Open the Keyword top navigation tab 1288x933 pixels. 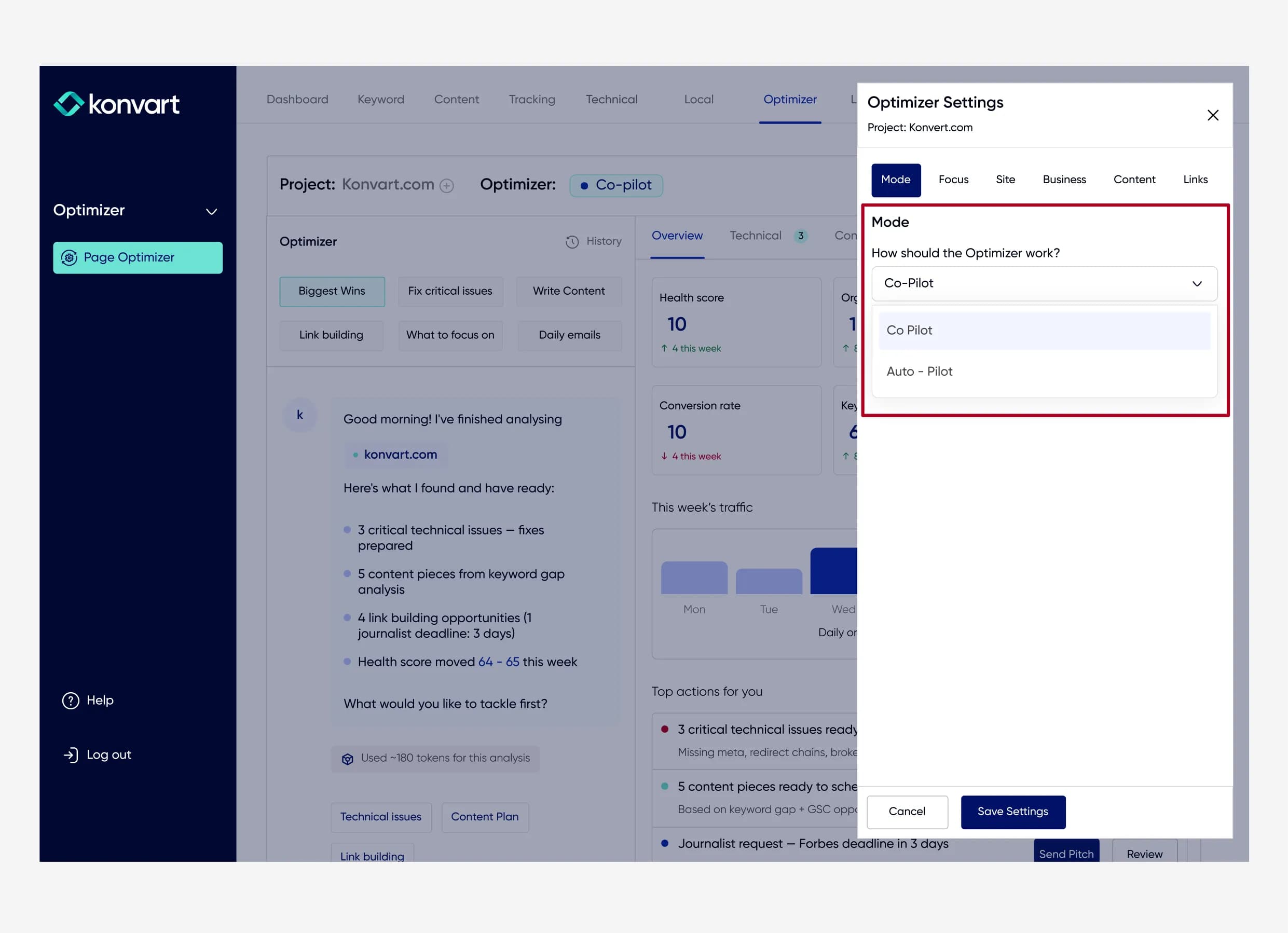point(380,100)
